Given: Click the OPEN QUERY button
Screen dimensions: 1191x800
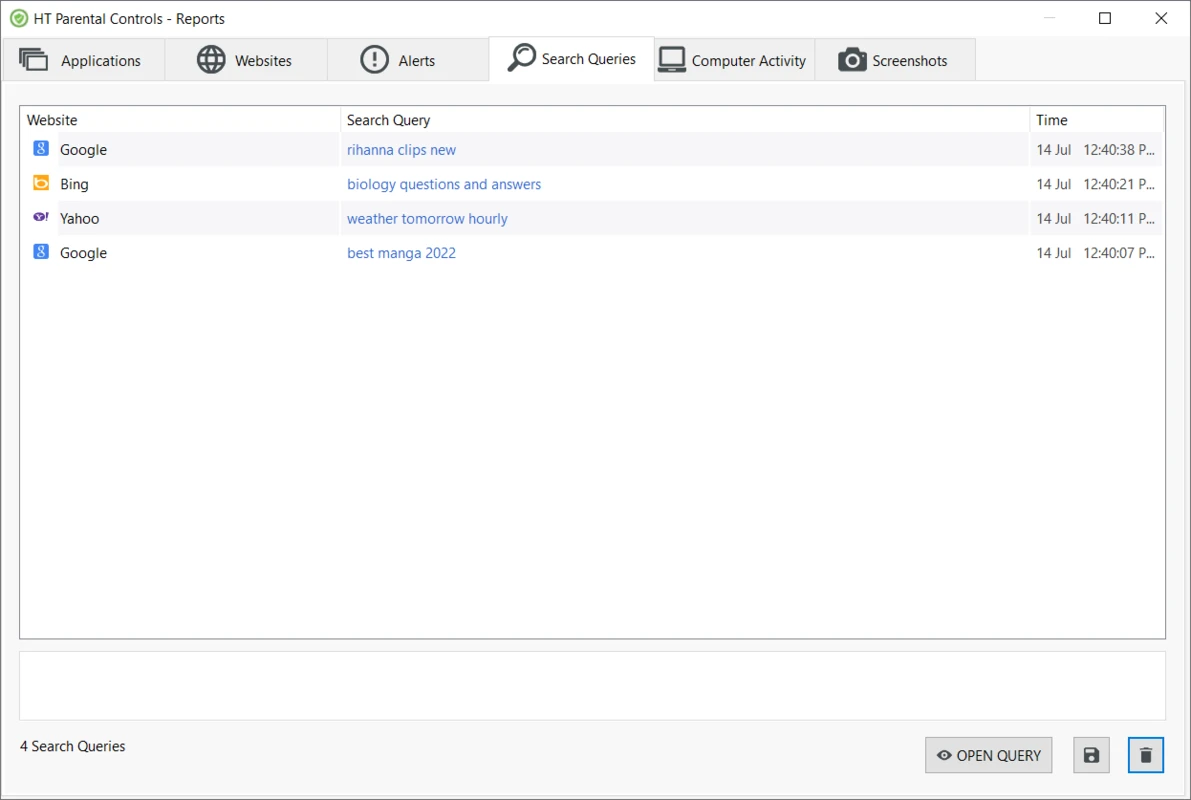Looking at the screenshot, I should 988,755.
